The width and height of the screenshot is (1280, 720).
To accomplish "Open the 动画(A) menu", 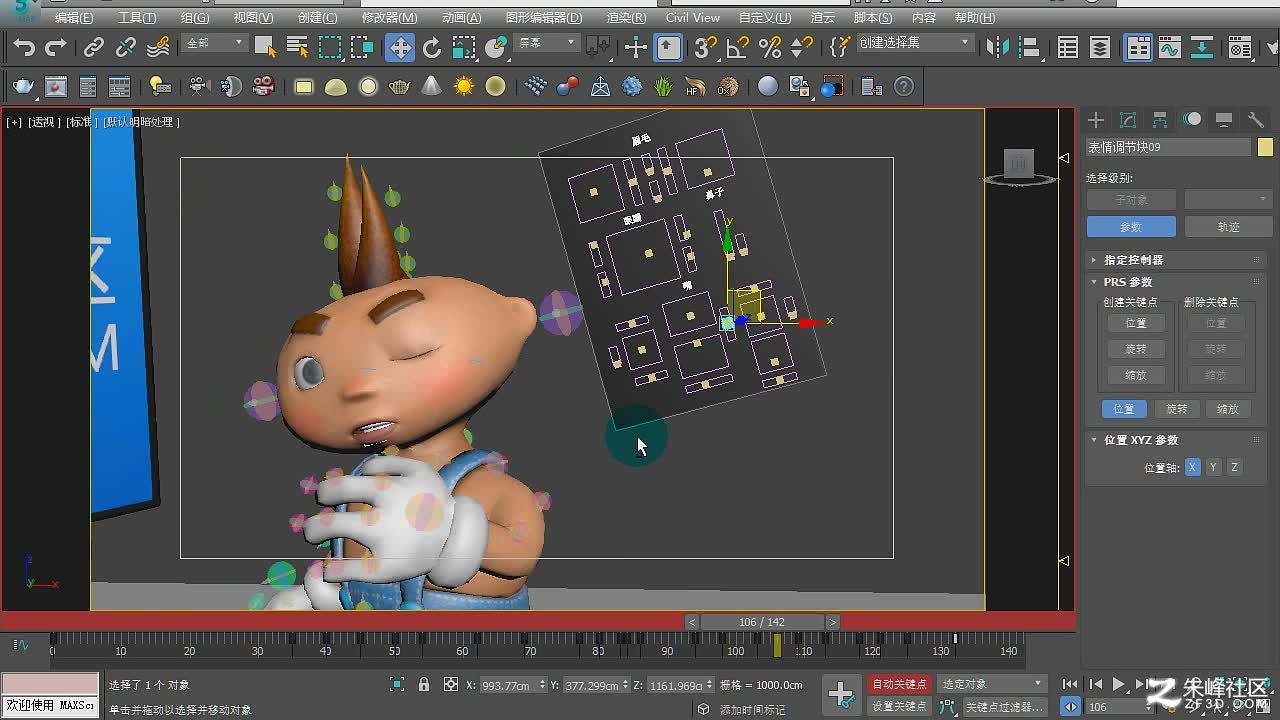I will (461, 18).
